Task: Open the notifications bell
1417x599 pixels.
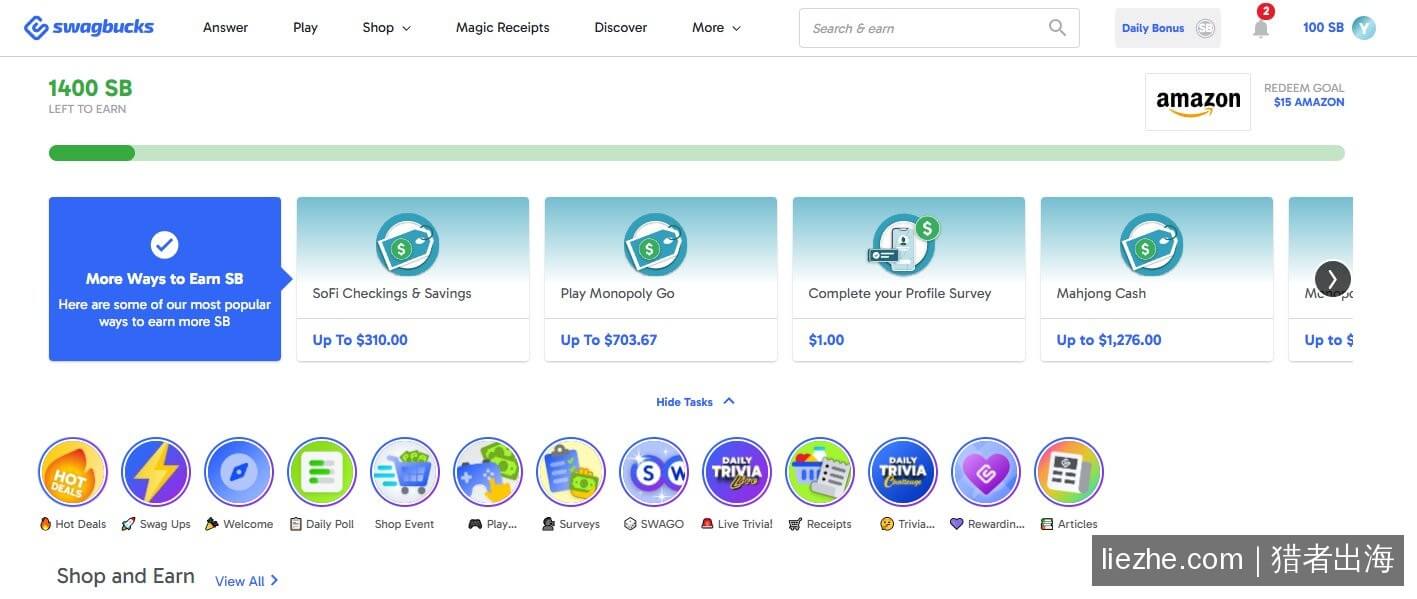Action: click(1261, 28)
